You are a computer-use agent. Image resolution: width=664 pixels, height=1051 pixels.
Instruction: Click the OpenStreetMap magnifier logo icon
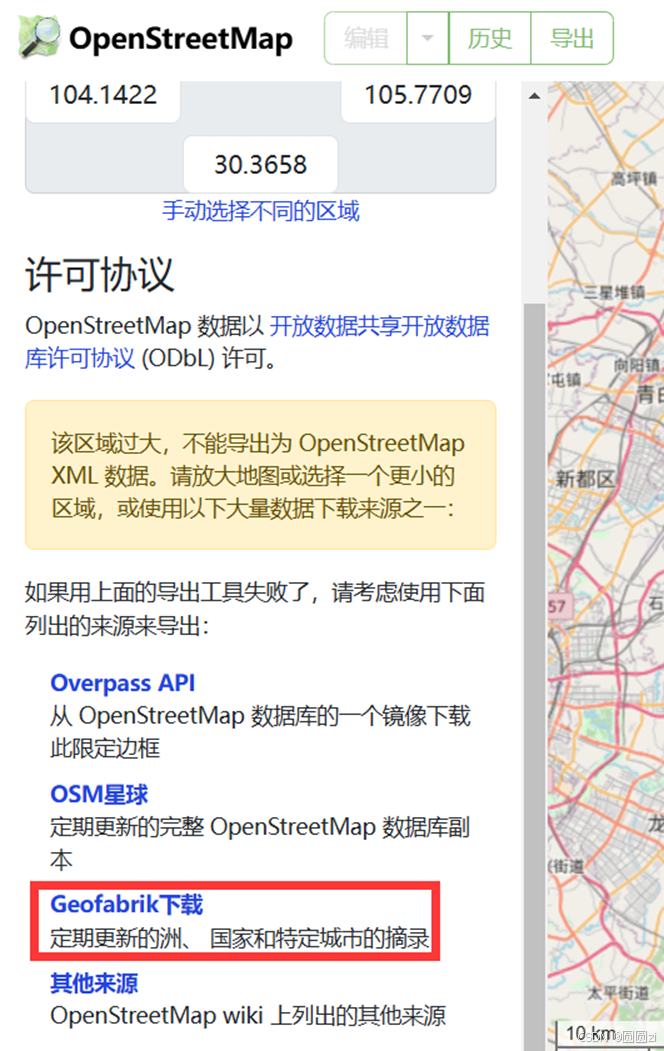[40, 37]
